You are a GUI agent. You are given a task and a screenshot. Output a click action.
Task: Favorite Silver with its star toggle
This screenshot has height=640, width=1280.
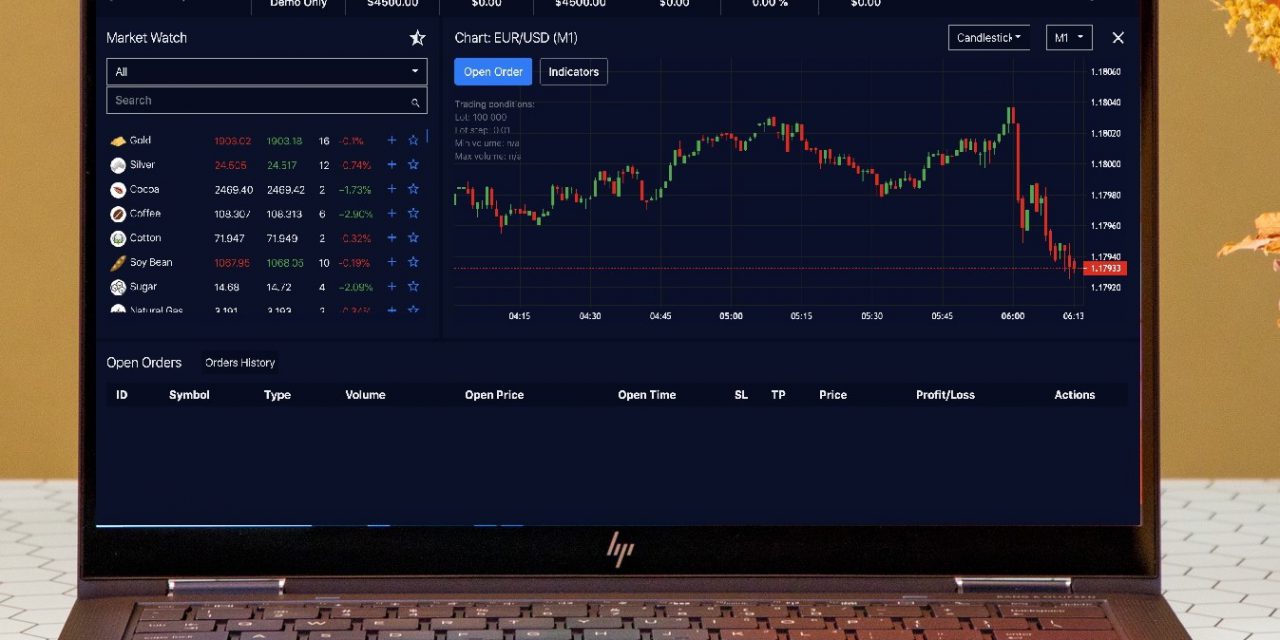(x=413, y=165)
